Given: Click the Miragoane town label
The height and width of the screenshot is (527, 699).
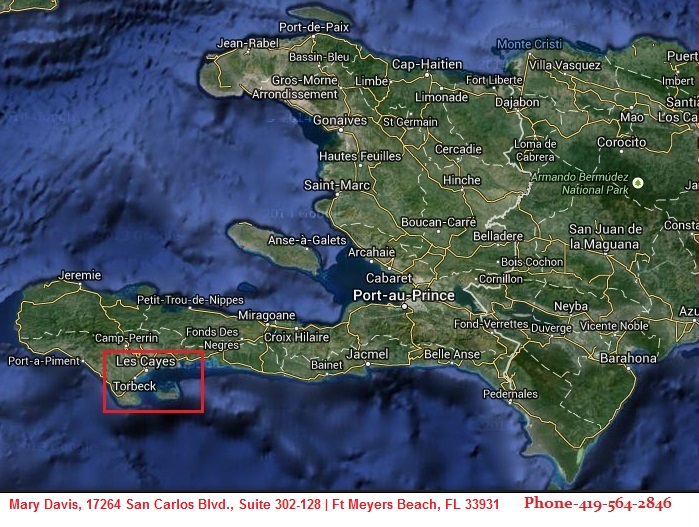Looking at the screenshot, I should pos(266,314).
